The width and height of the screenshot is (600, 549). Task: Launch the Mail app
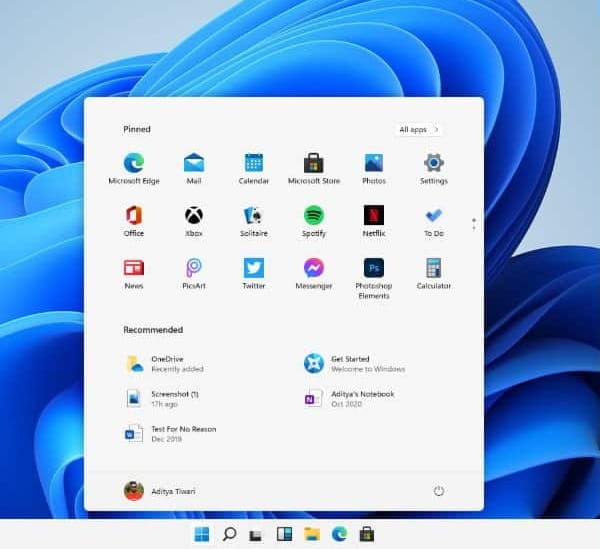tap(194, 169)
